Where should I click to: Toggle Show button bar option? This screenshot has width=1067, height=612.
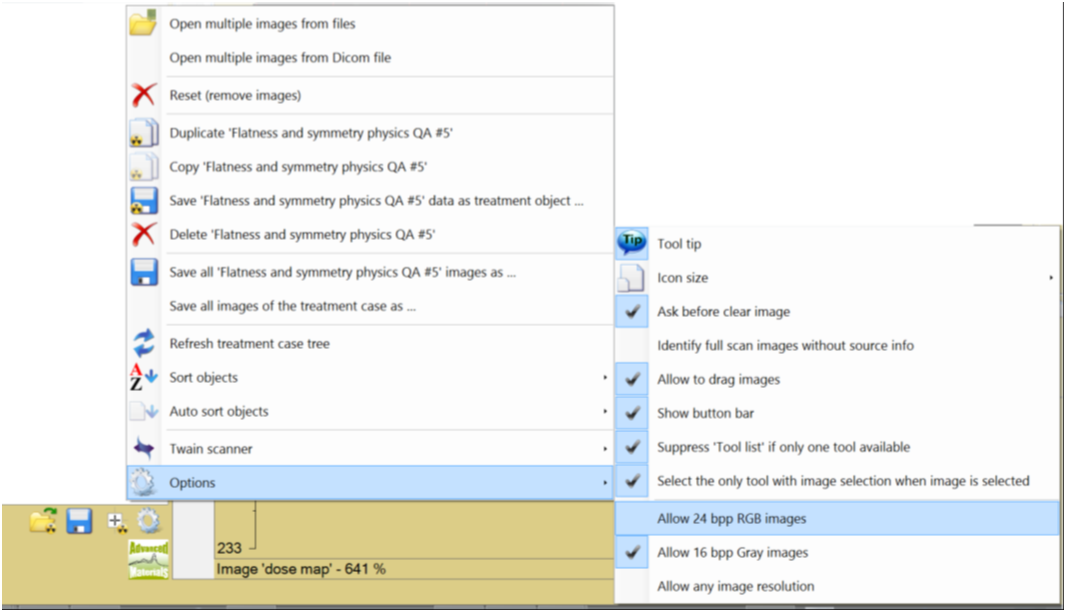[x=837, y=413]
